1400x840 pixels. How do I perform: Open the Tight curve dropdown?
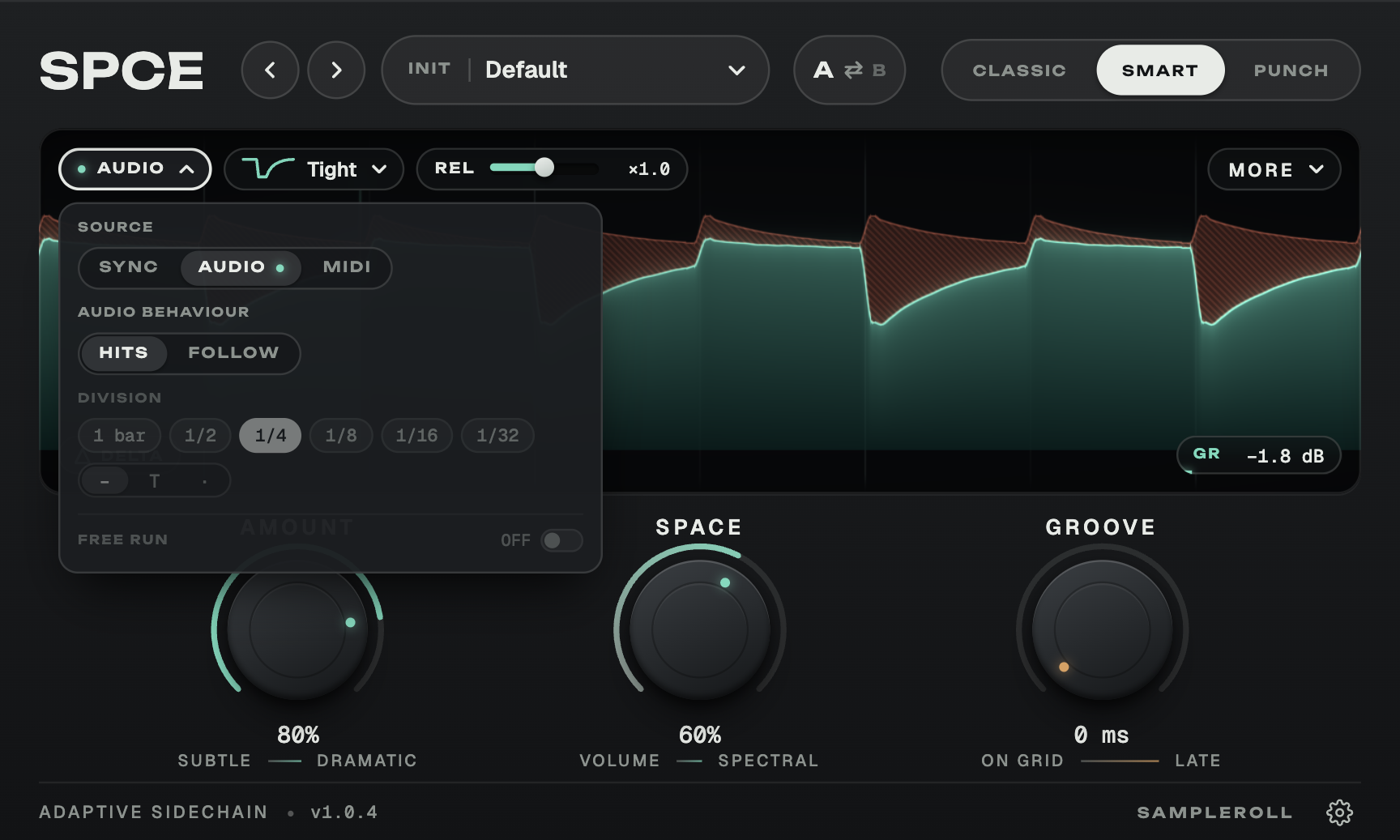[x=314, y=169]
